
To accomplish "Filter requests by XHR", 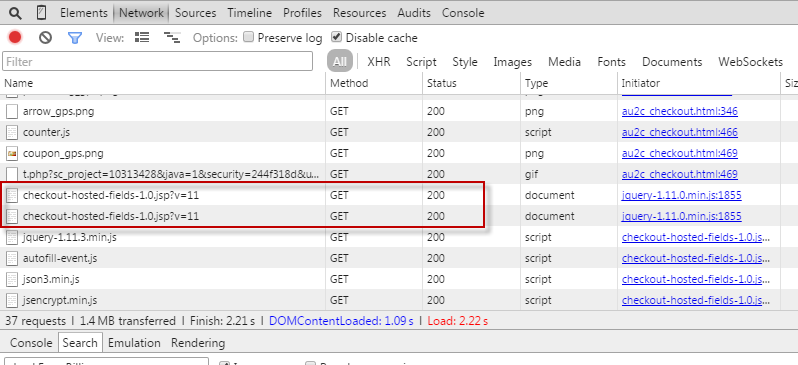I will [379, 62].
